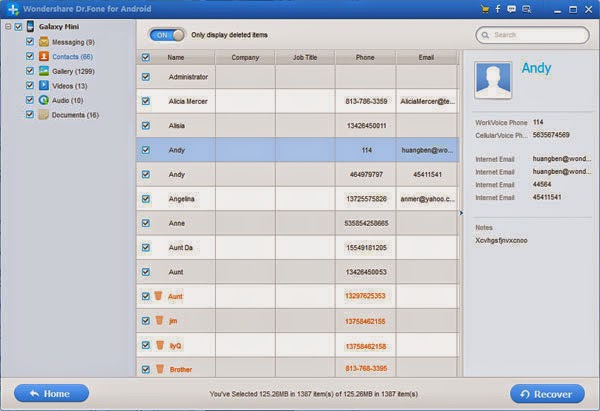The height and width of the screenshot is (411, 600).
Task: Click the selected-items status text
Action: pyautogui.click(x=313, y=394)
